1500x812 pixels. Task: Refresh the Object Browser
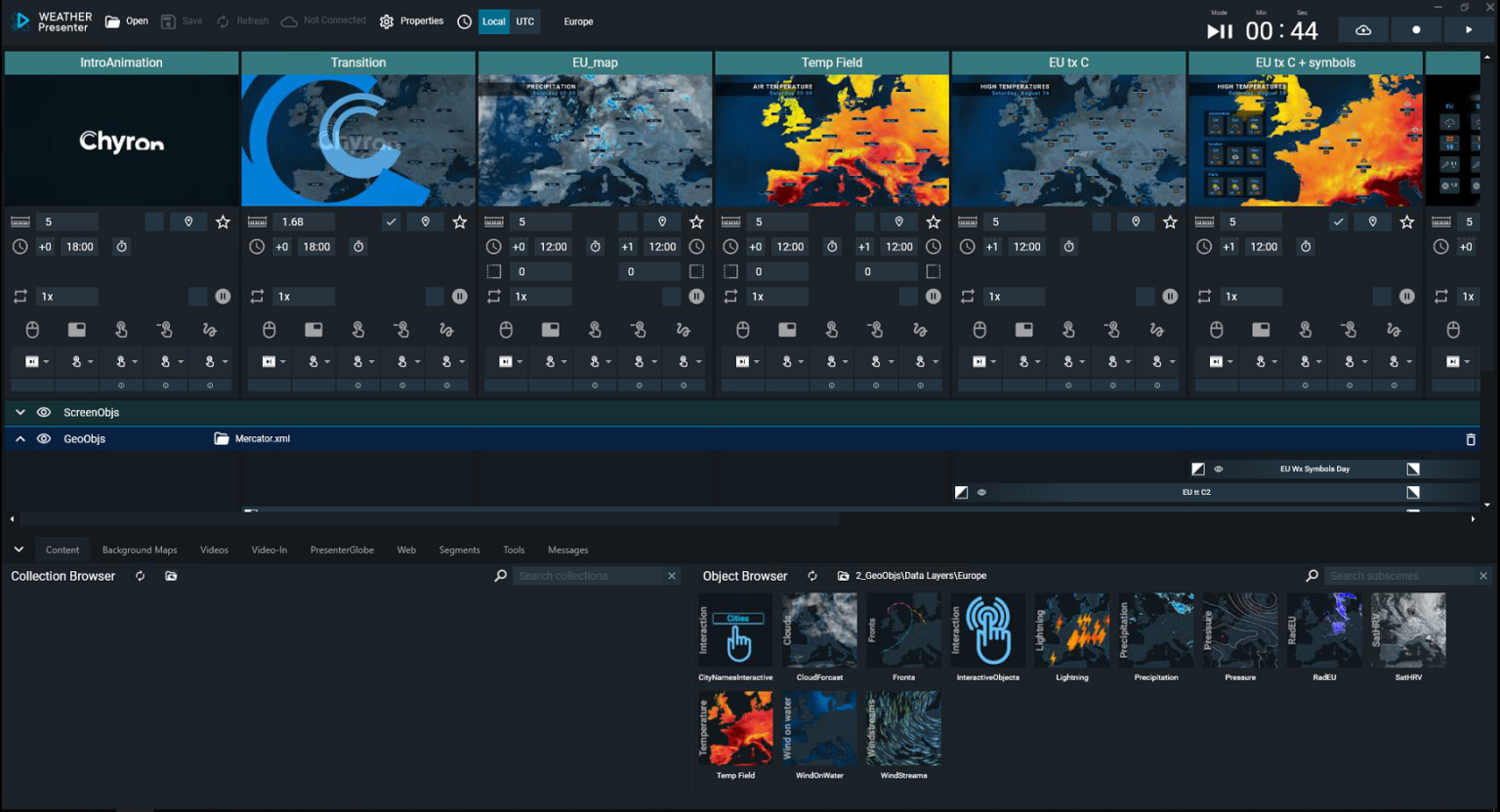[812, 576]
